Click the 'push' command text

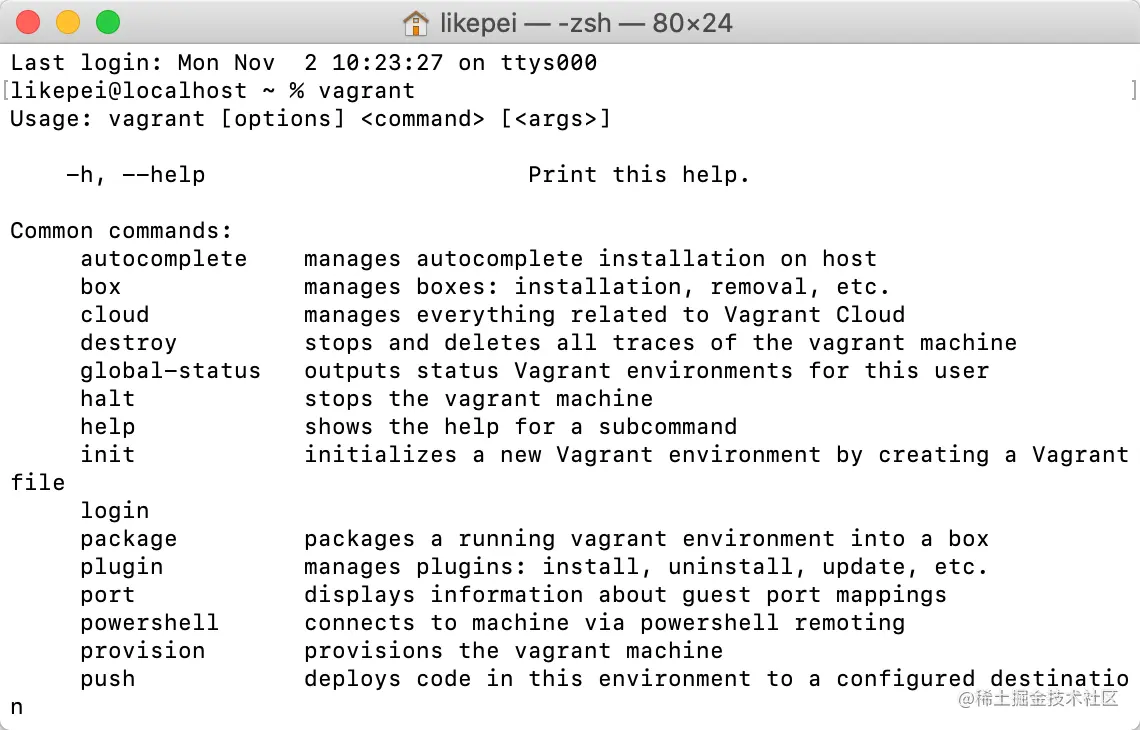108,679
